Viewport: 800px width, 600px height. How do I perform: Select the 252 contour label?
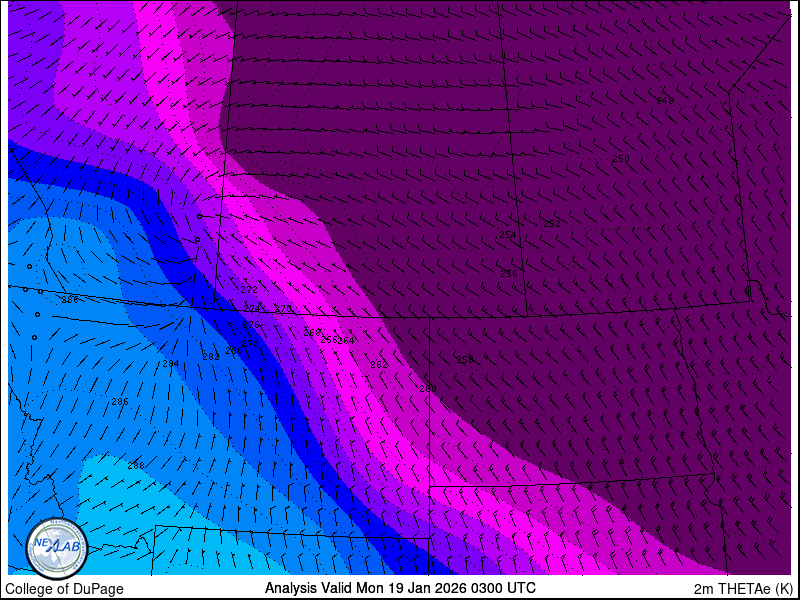point(552,223)
